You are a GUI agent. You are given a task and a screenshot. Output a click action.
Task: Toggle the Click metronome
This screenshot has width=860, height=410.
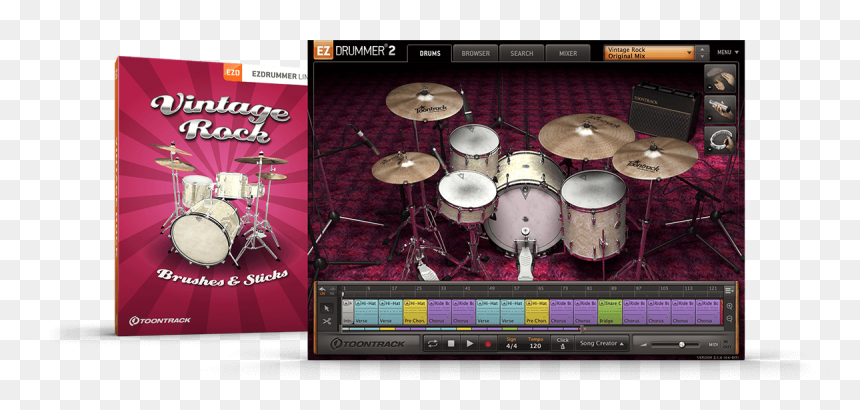coord(563,343)
